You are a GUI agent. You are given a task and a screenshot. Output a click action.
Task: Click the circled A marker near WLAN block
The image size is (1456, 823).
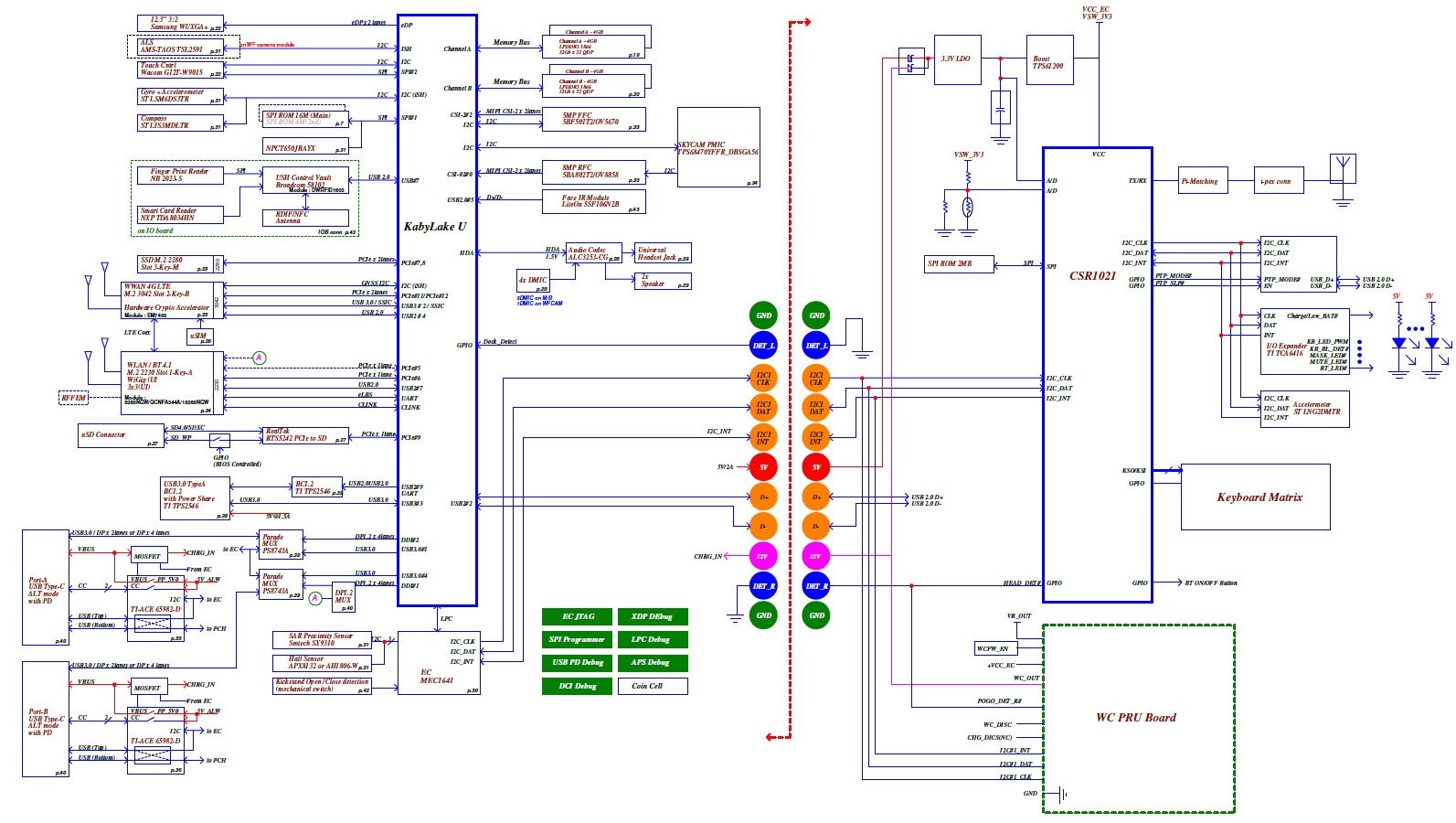pos(260,358)
